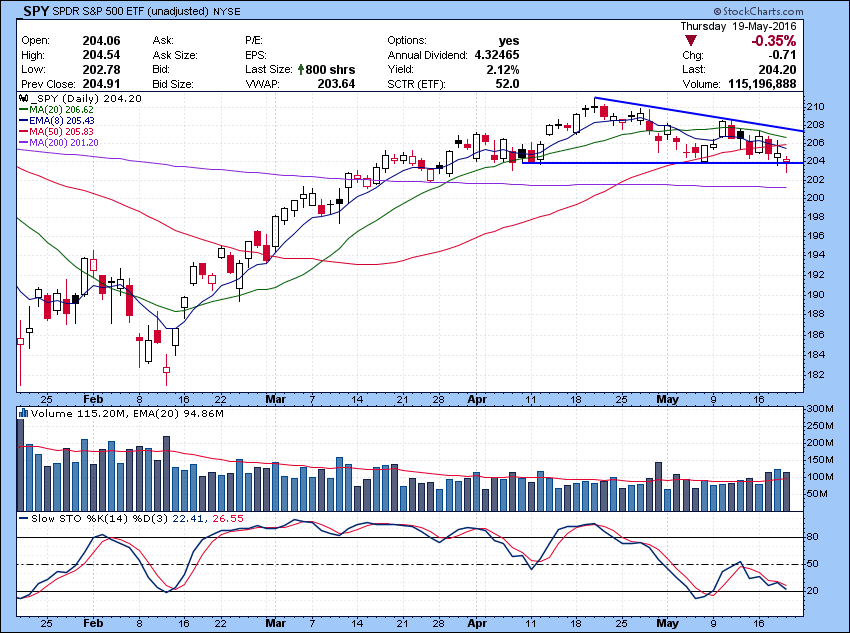This screenshot has height=633, width=850.
Task: Click the P/E: label
Action: (x=254, y=41)
